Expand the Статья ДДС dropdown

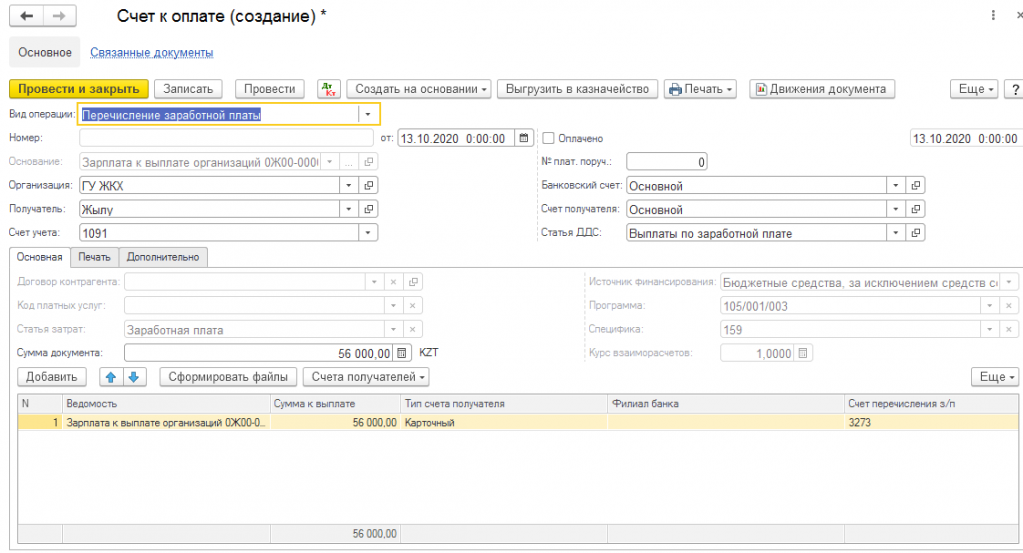[x=896, y=233]
